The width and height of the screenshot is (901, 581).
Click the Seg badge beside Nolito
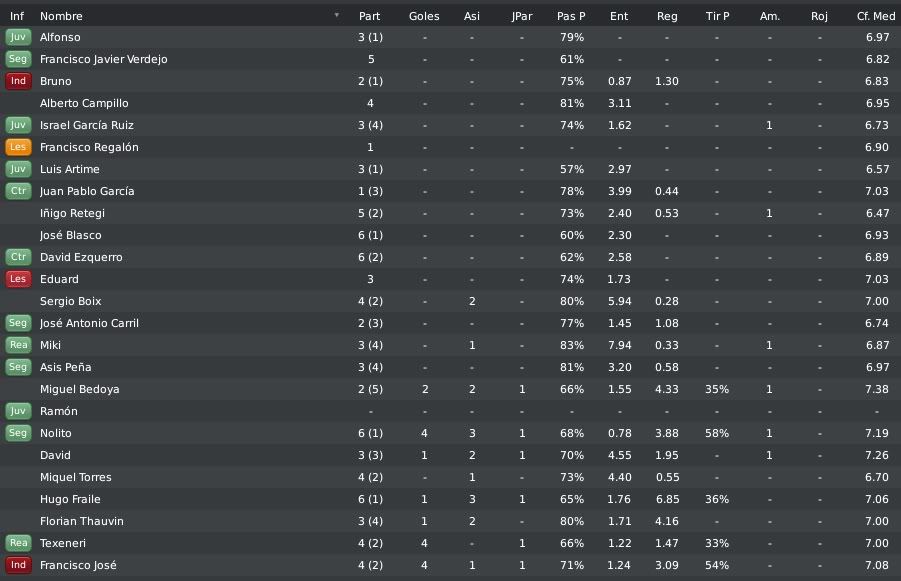pos(18,433)
